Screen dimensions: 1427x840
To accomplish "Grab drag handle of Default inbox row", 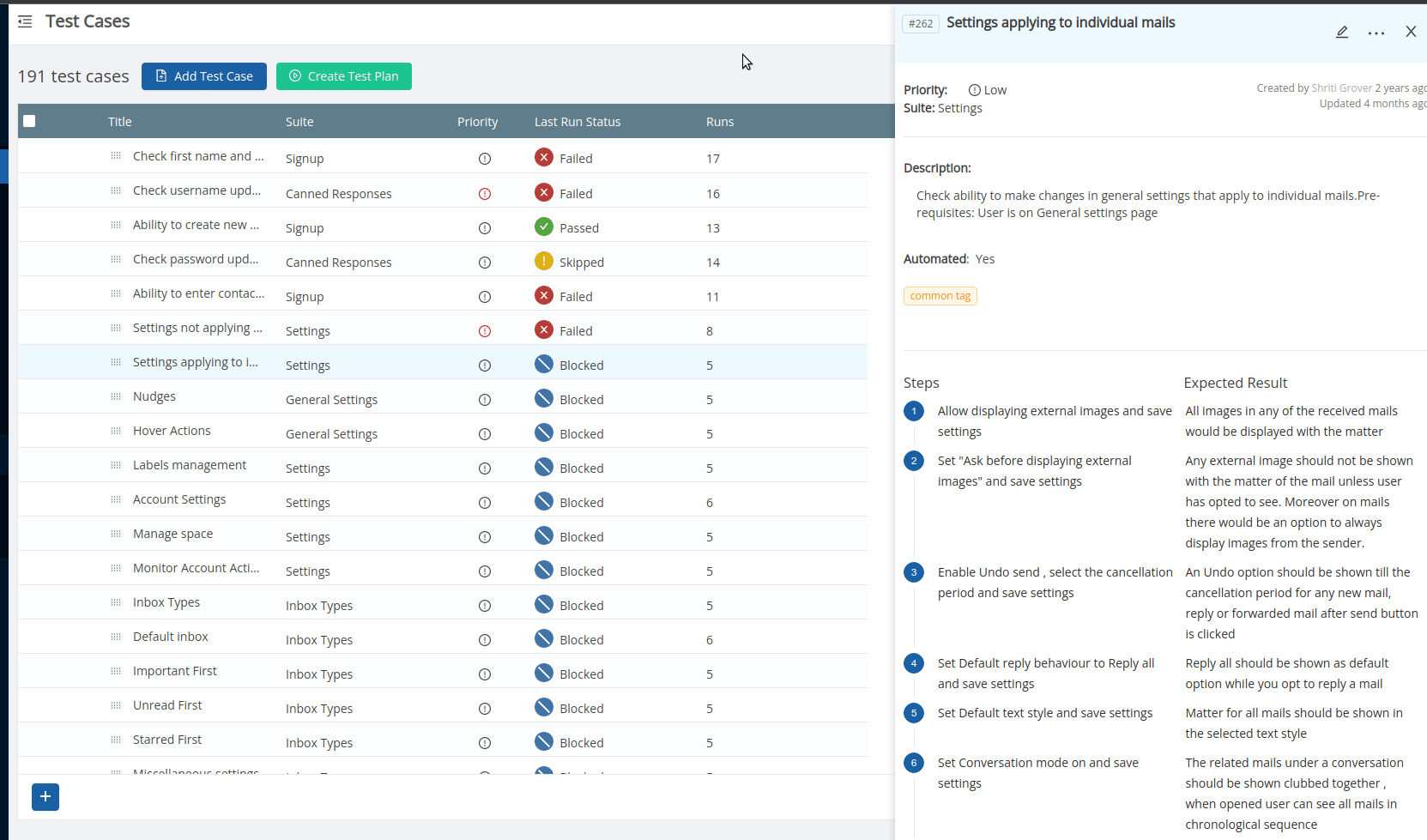I will coord(116,637).
